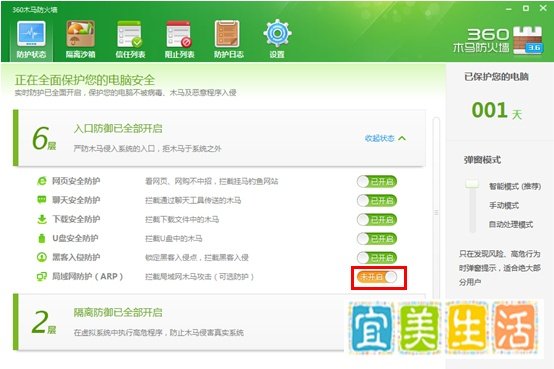Screen dimensions: 554x369
Task: Click the 局域网防护 (ARP) network icon
Action: [x=42, y=276]
